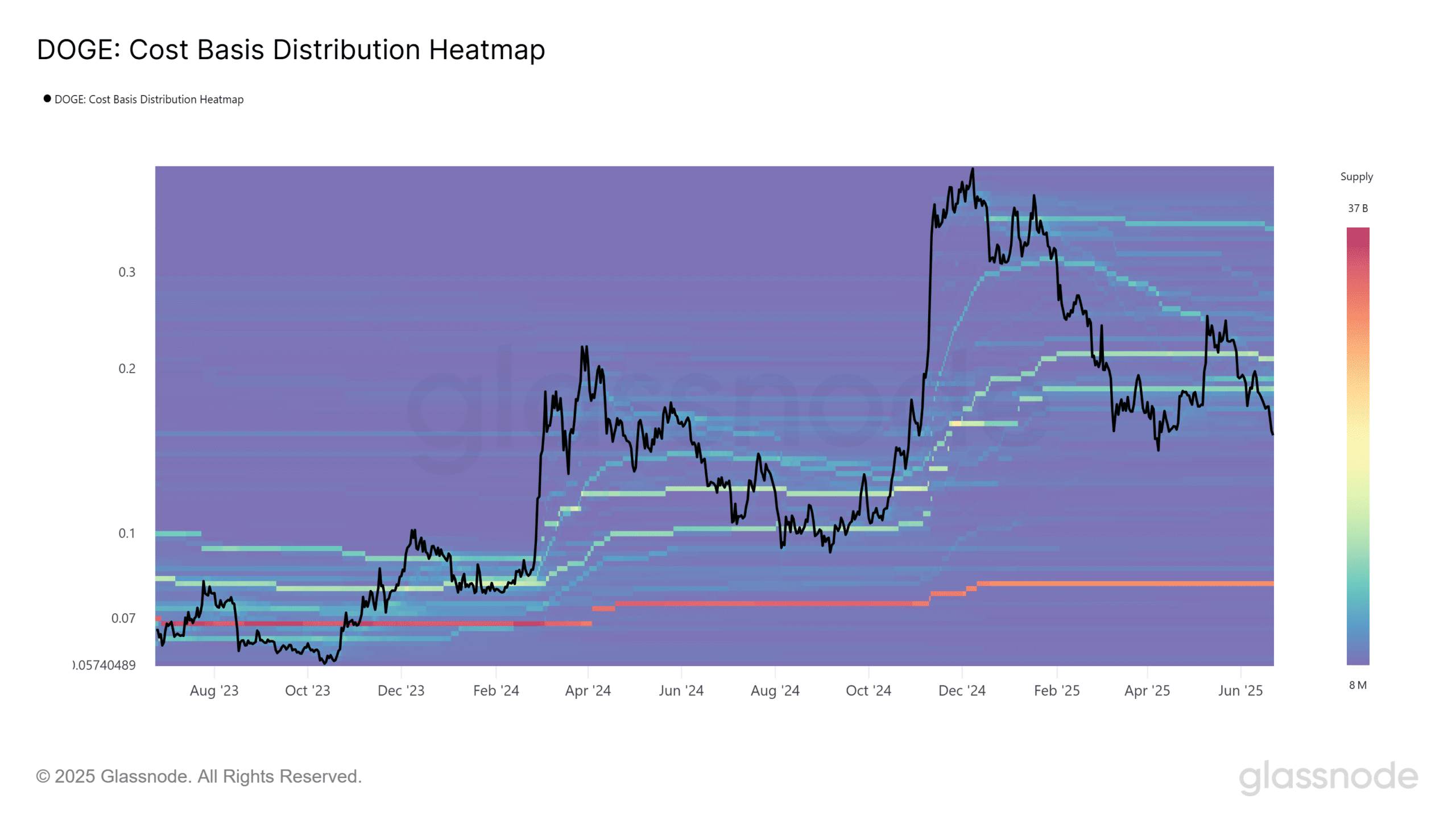Viewport: 1456px width, 819px height.
Task: Click the 8 M supply scale label
Action: (1358, 685)
